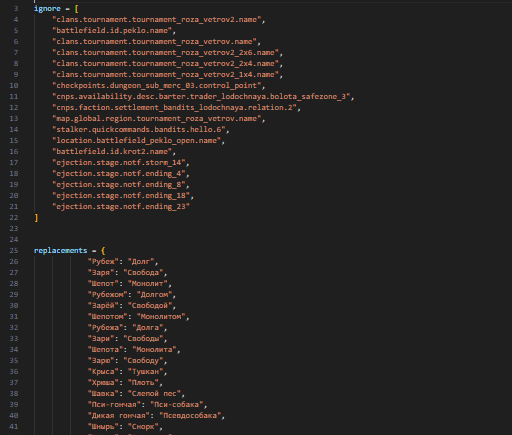This screenshot has height=435, width=512.
Task: Click the key "Зарю"
Action: (x=101, y=361)
